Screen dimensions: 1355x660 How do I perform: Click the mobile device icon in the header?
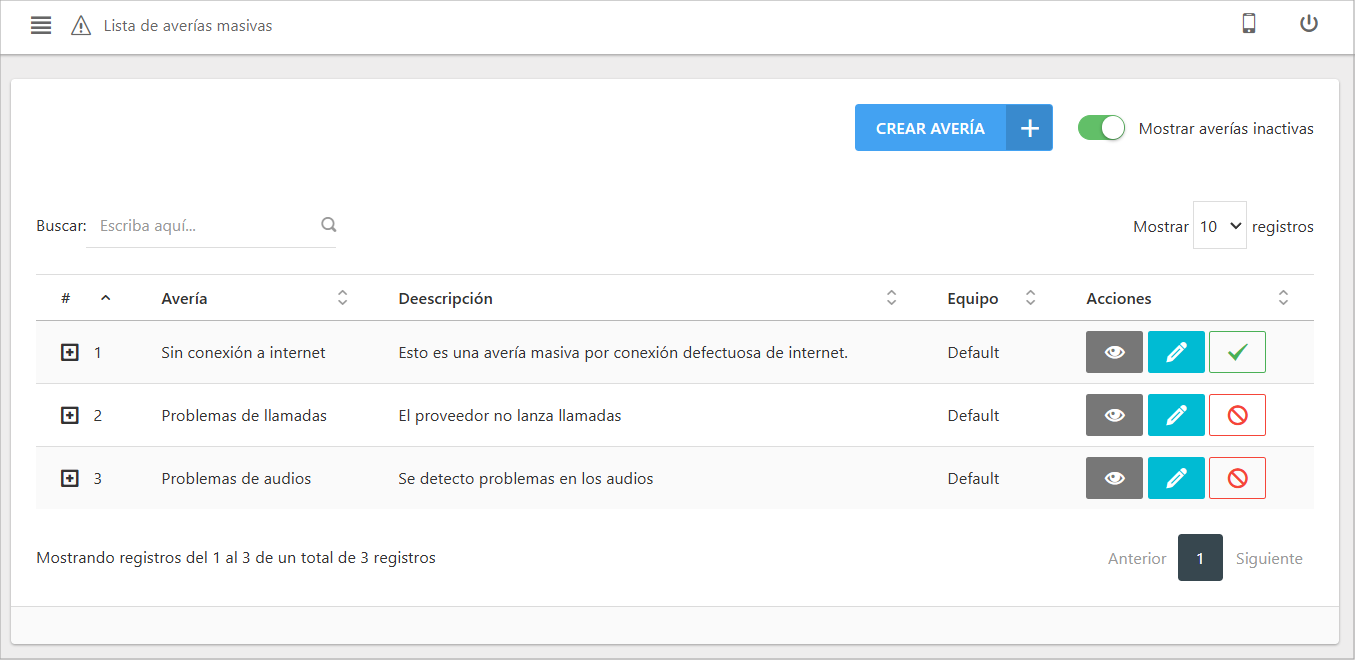pyautogui.click(x=1248, y=24)
